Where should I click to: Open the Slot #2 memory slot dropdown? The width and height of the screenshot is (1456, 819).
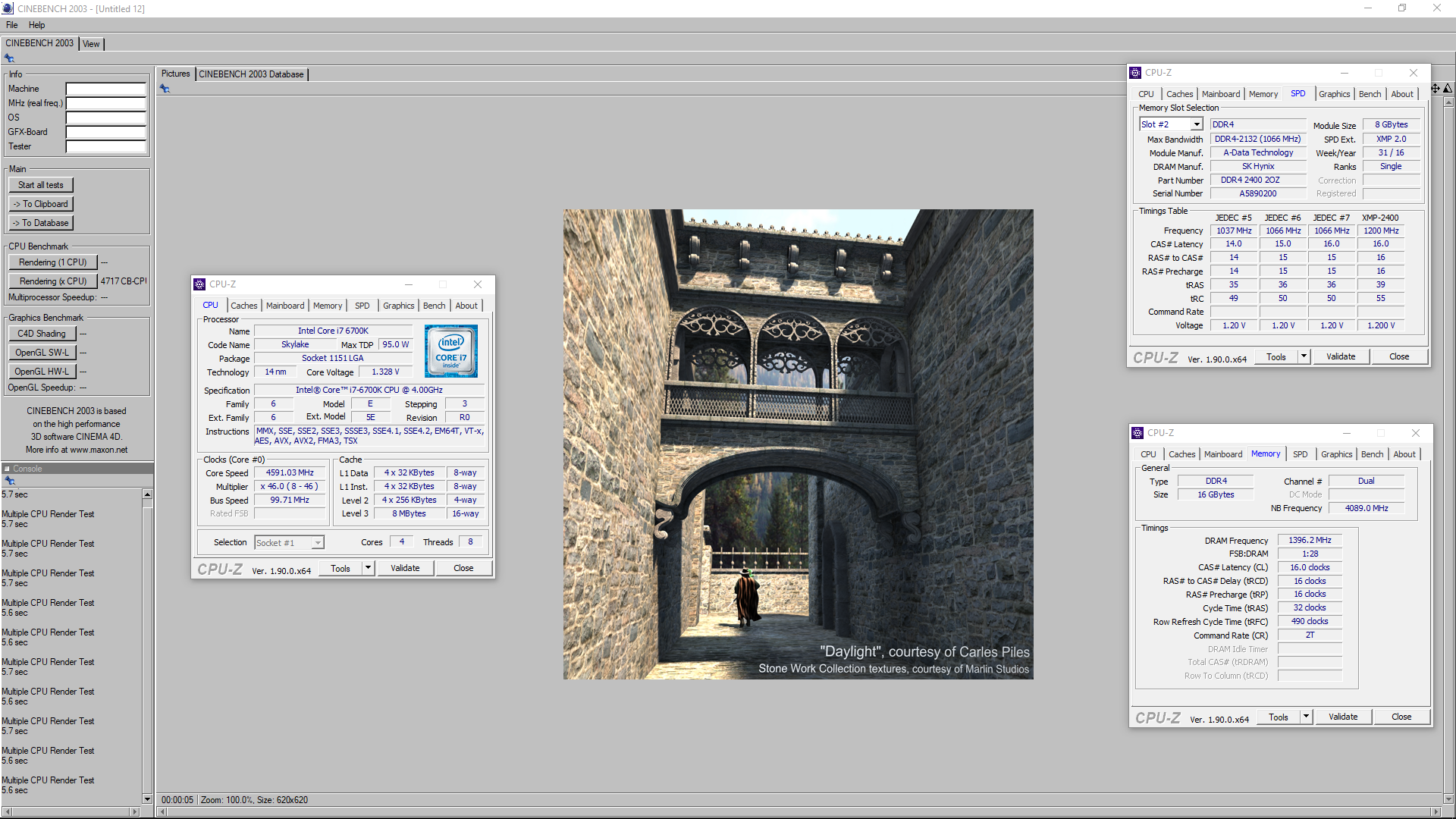(x=1197, y=124)
